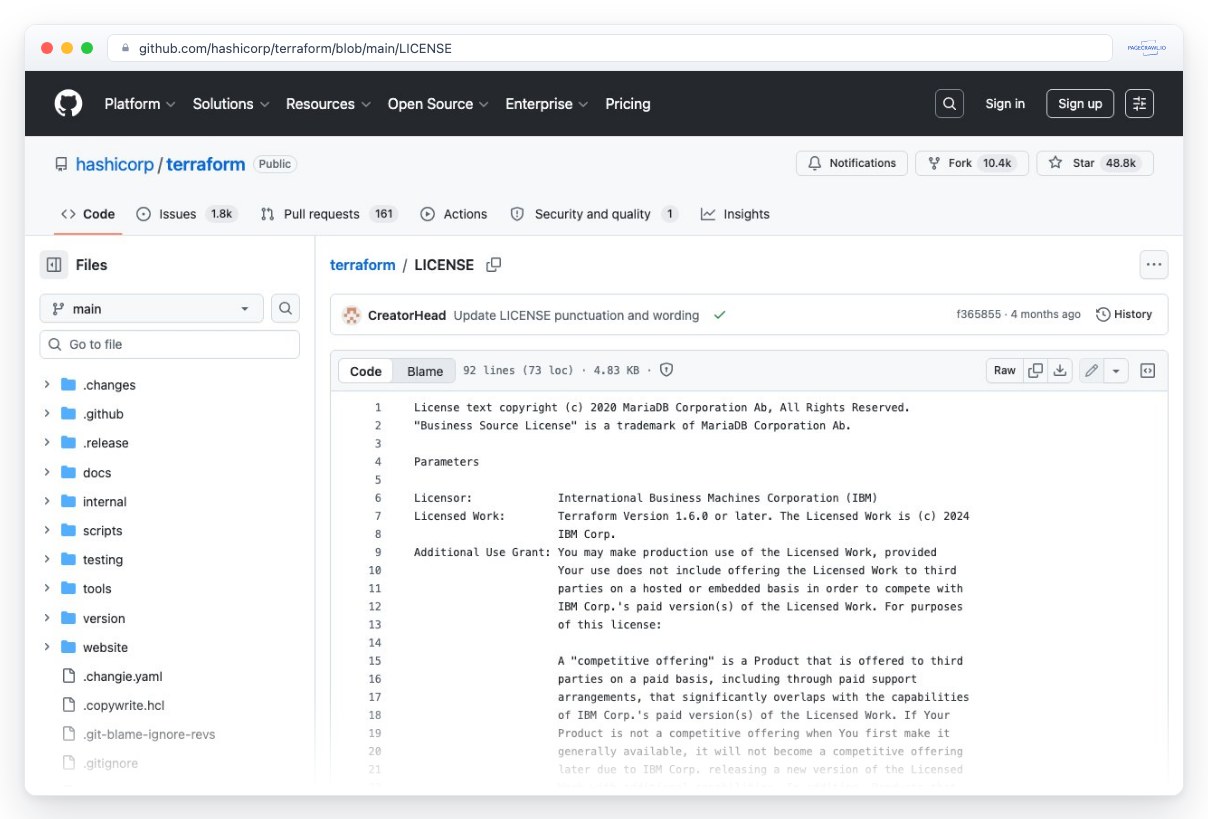This screenshot has width=1208, height=819.
Task: Open the version folder
Action: click(x=104, y=618)
